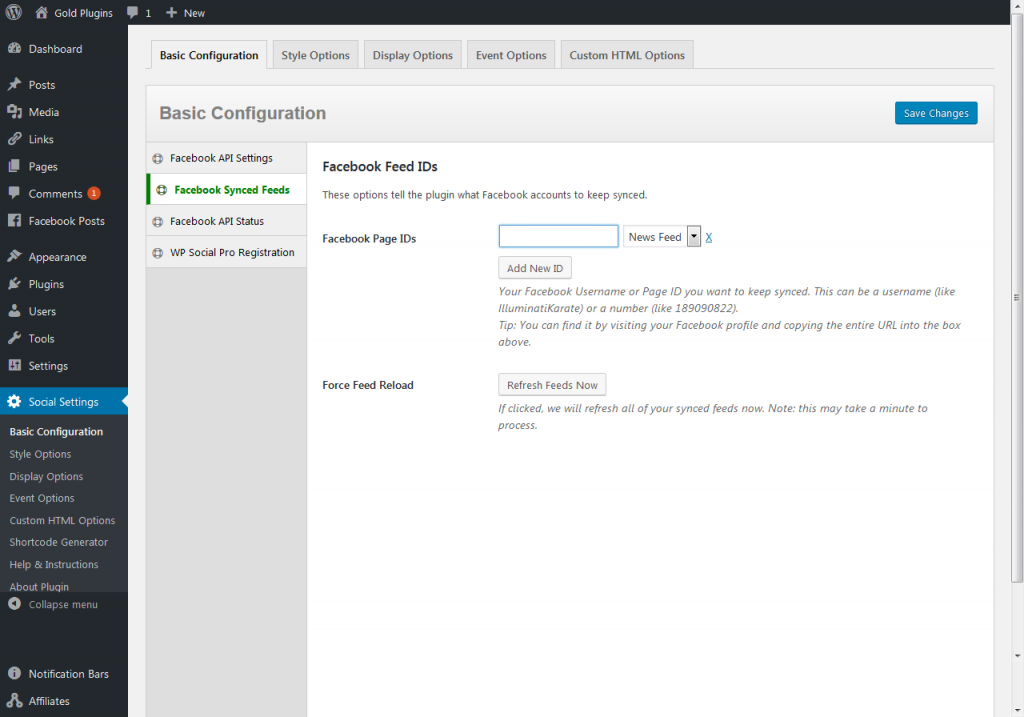The width and height of the screenshot is (1024, 717).
Task: Click the Collapse menu arrow icon
Action: click(14, 604)
